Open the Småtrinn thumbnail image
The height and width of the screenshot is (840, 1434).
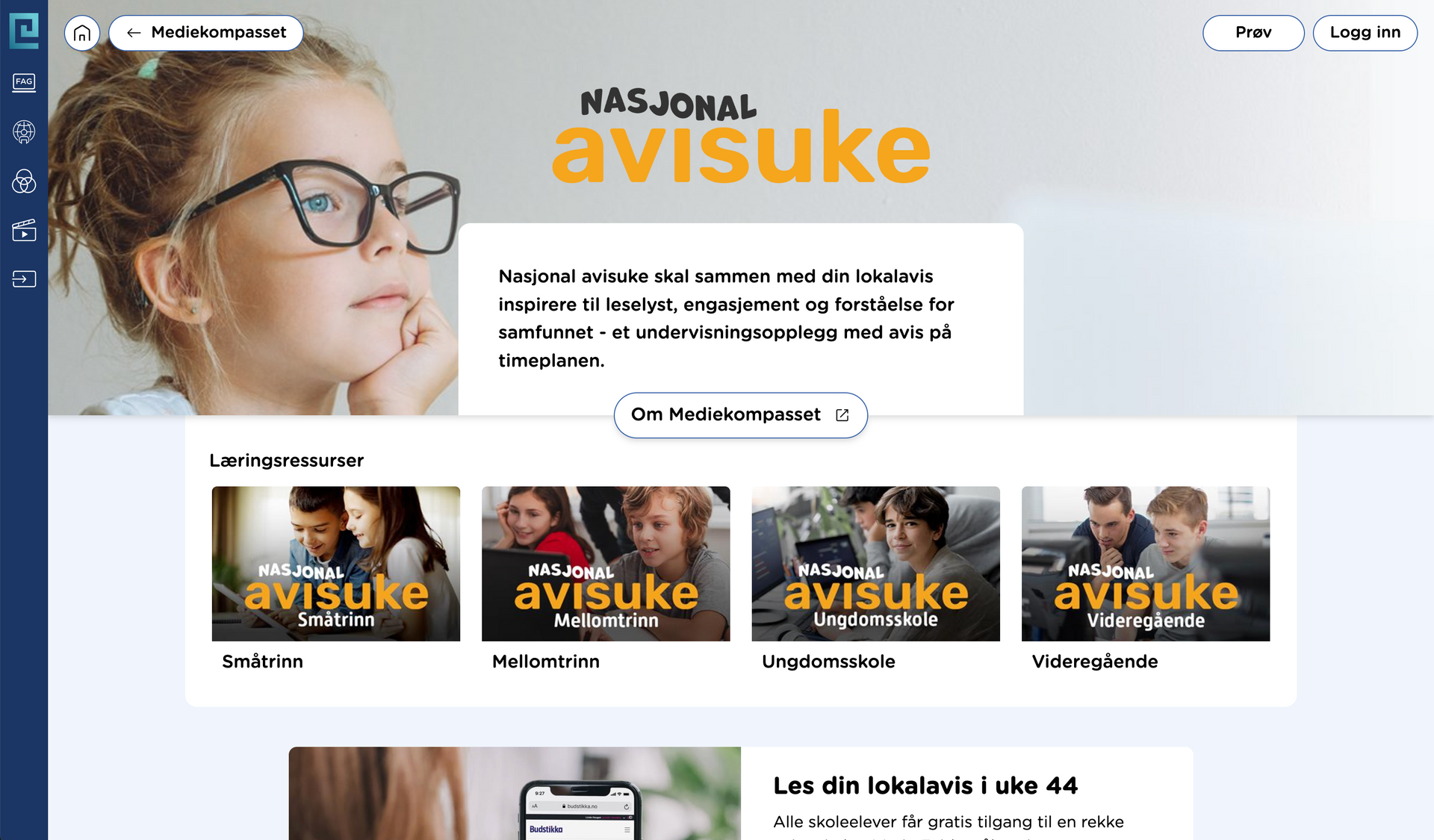pyautogui.click(x=336, y=564)
